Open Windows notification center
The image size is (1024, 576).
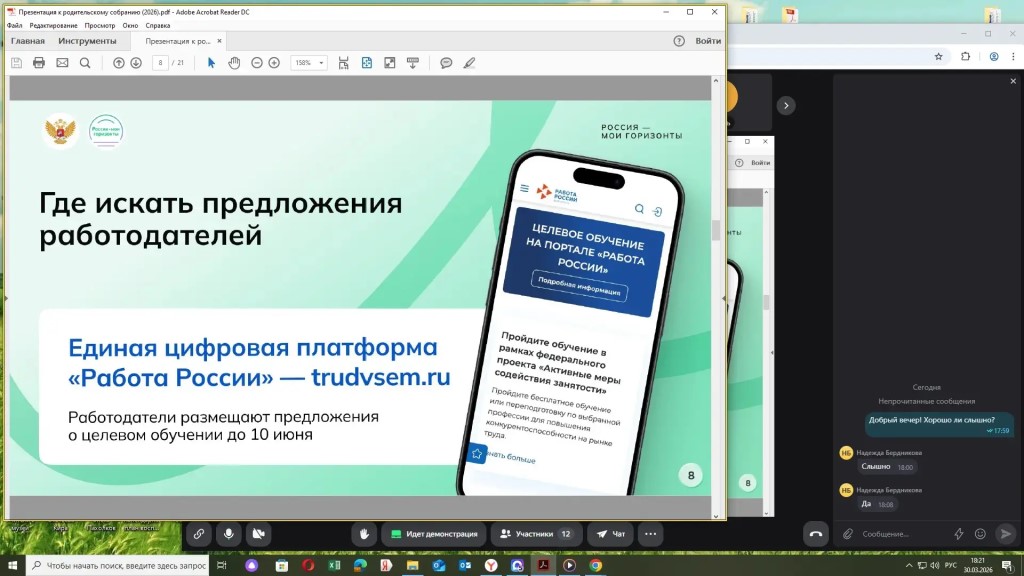point(1008,565)
